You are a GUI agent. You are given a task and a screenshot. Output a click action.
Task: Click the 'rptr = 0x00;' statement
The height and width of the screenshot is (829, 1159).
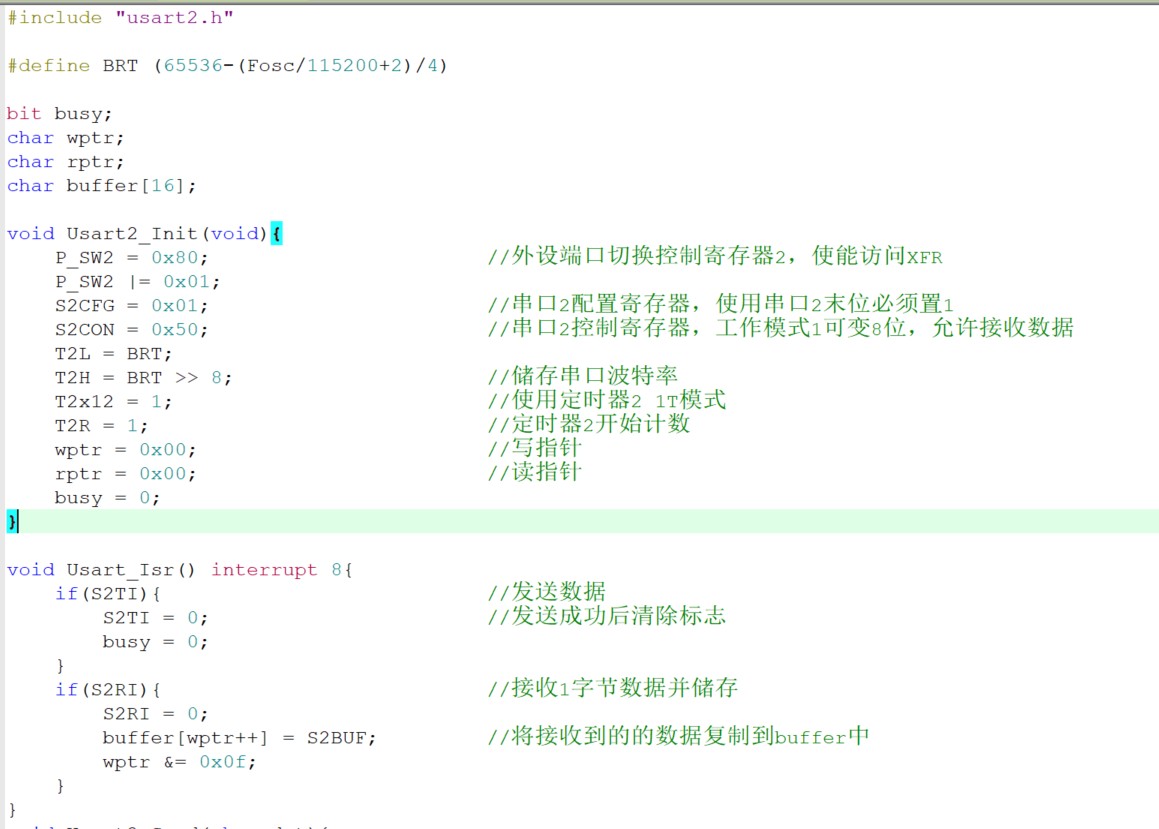tap(126, 474)
